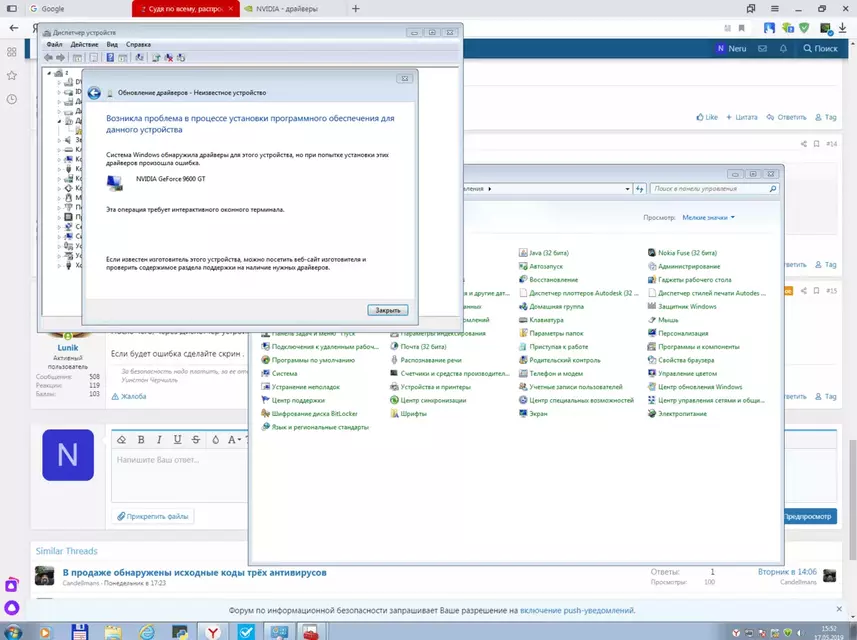The width and height of the screenshot is (857, 640).
Task: Click the refresh icon beside Control Panel address bar
Action: (x=639, y=189)
